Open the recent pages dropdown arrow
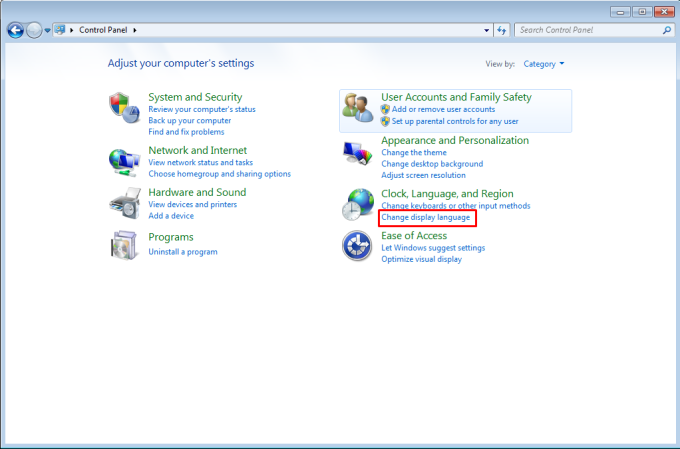Image resolution: width=680 pixels, height=449 pixels. [47, 31]
